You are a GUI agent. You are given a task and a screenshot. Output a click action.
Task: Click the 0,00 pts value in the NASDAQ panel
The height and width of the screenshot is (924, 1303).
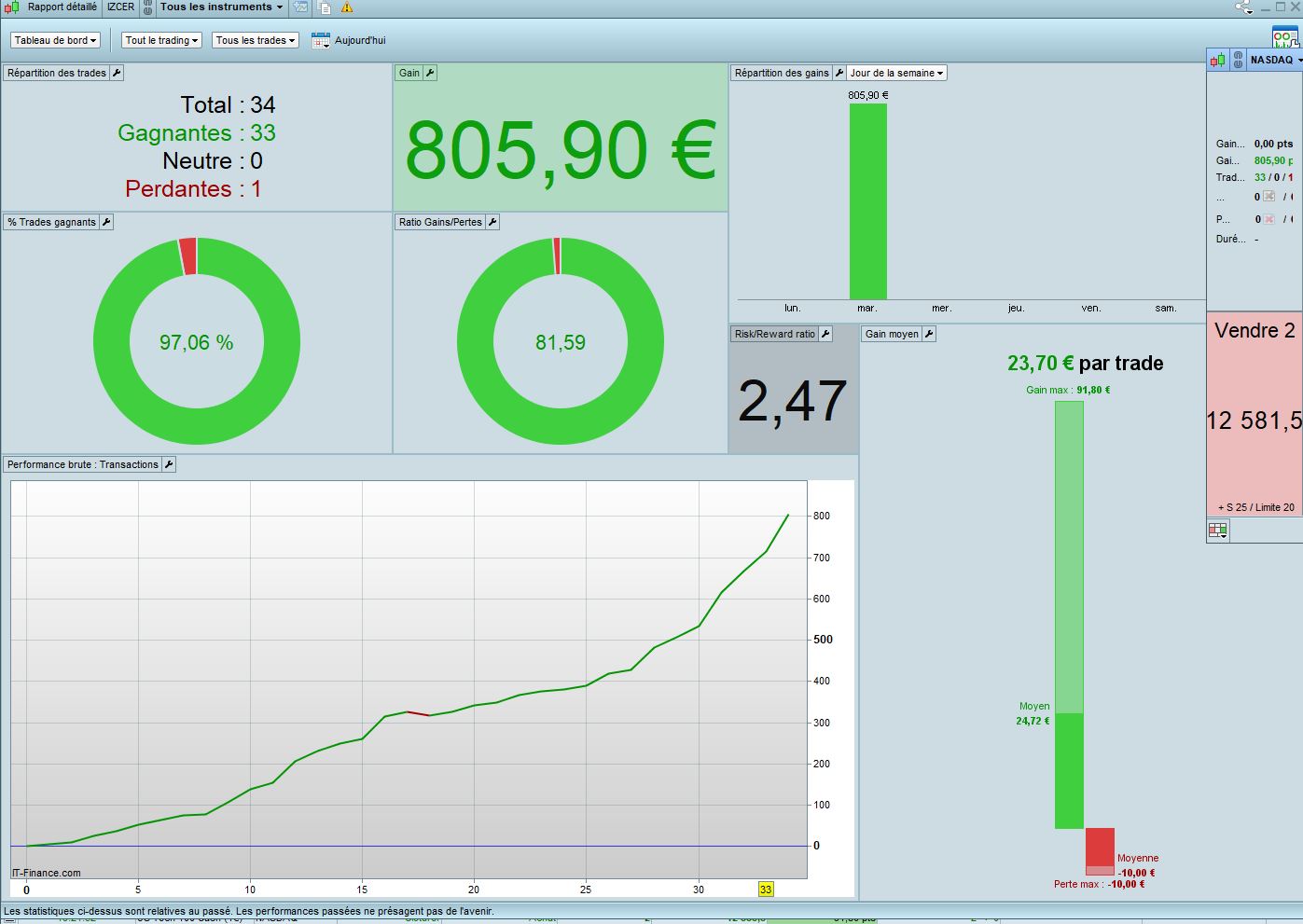click(x=1273, y=144)
